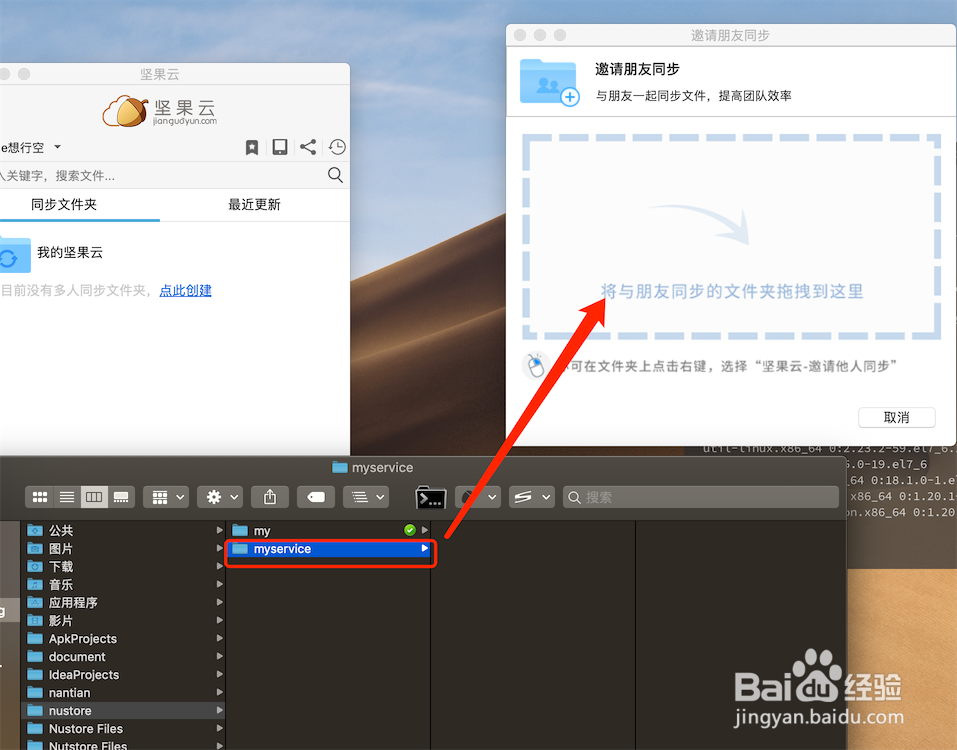Select the myservice folder in Finder
Image resolution: width=957 pixels, height=750 pixels.
click(x=329, y=549)
